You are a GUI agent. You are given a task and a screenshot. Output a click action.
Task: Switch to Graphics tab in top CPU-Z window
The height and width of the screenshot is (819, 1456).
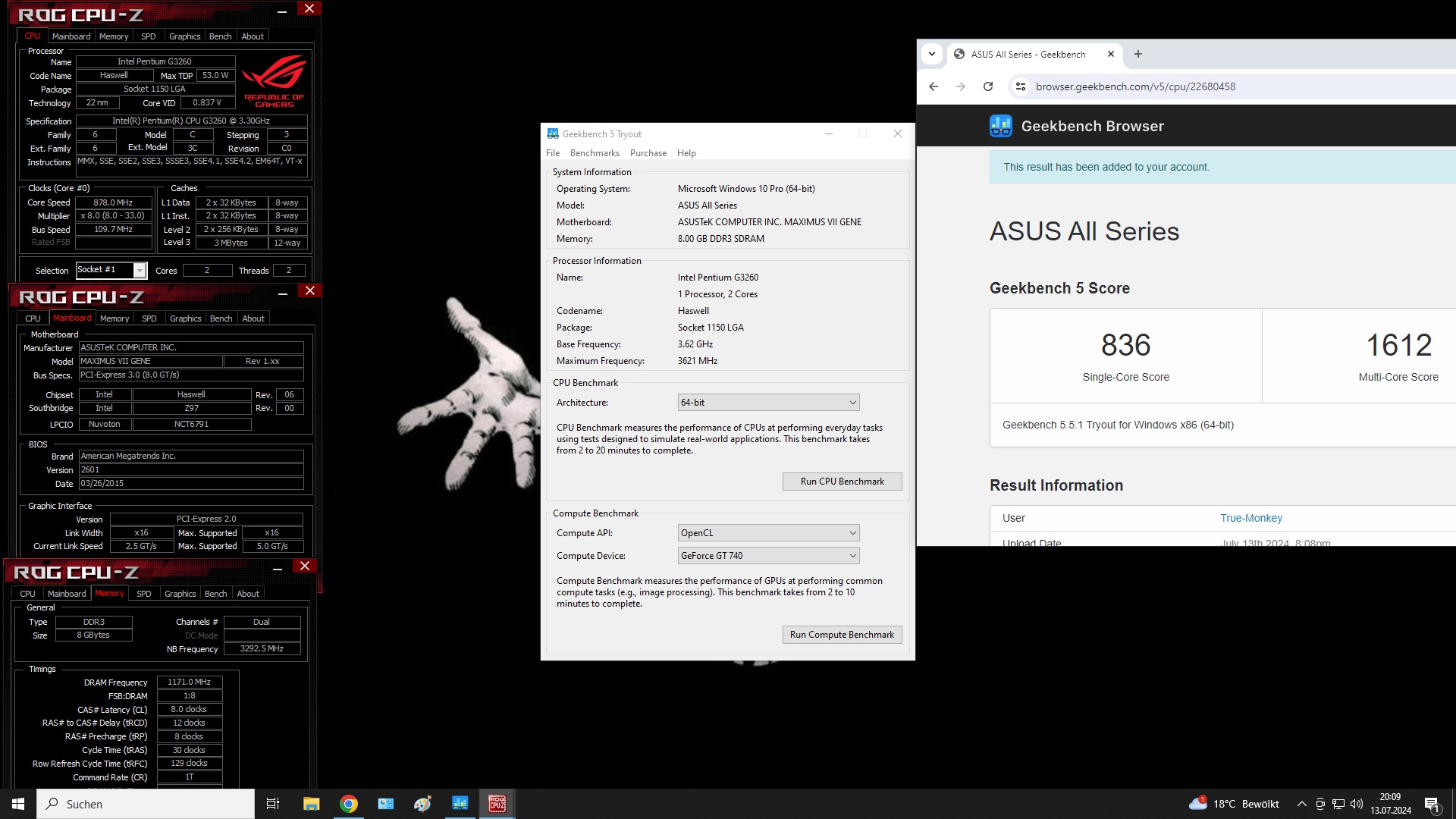click(x=185, y=36)
